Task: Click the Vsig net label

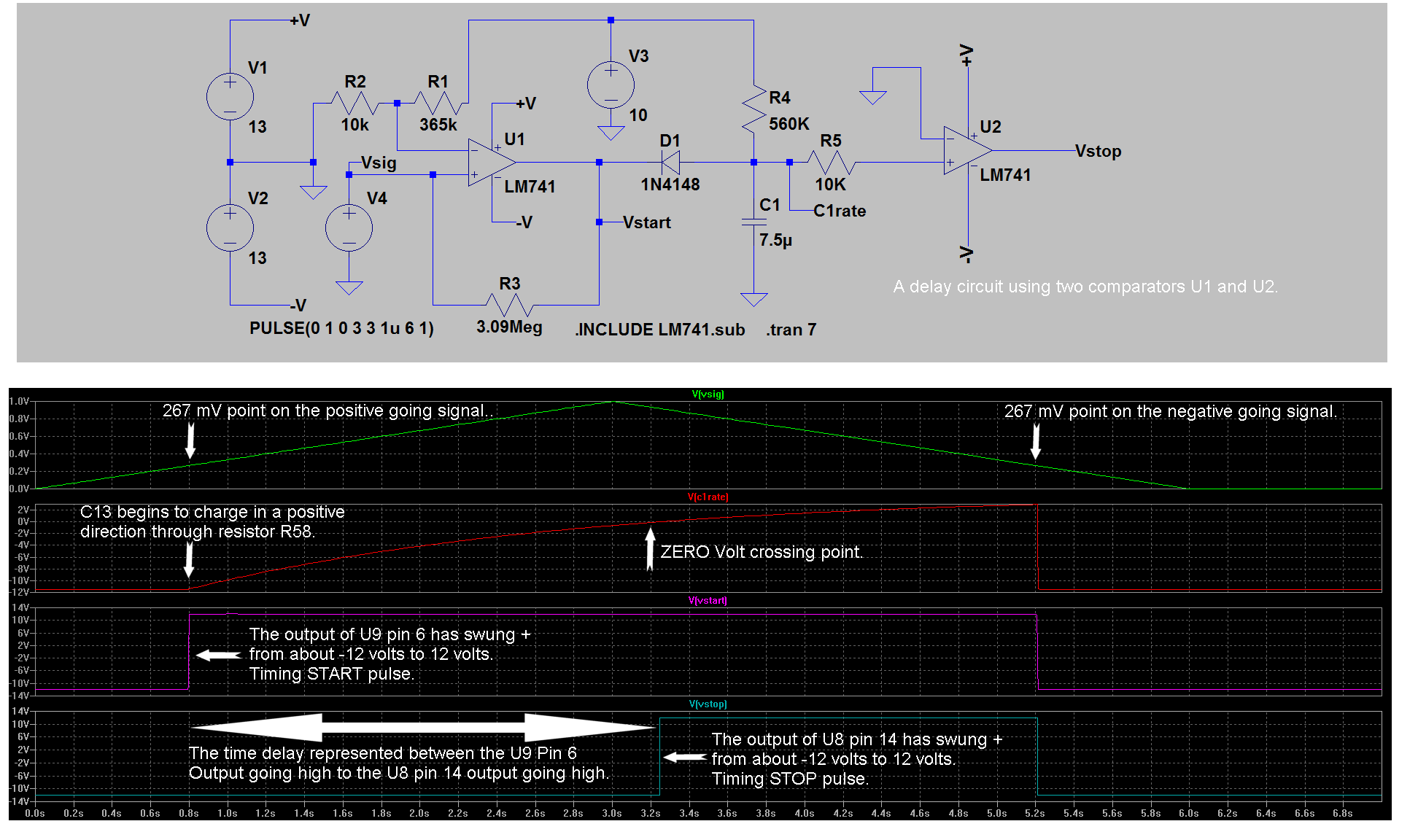Action: [379, 163]
